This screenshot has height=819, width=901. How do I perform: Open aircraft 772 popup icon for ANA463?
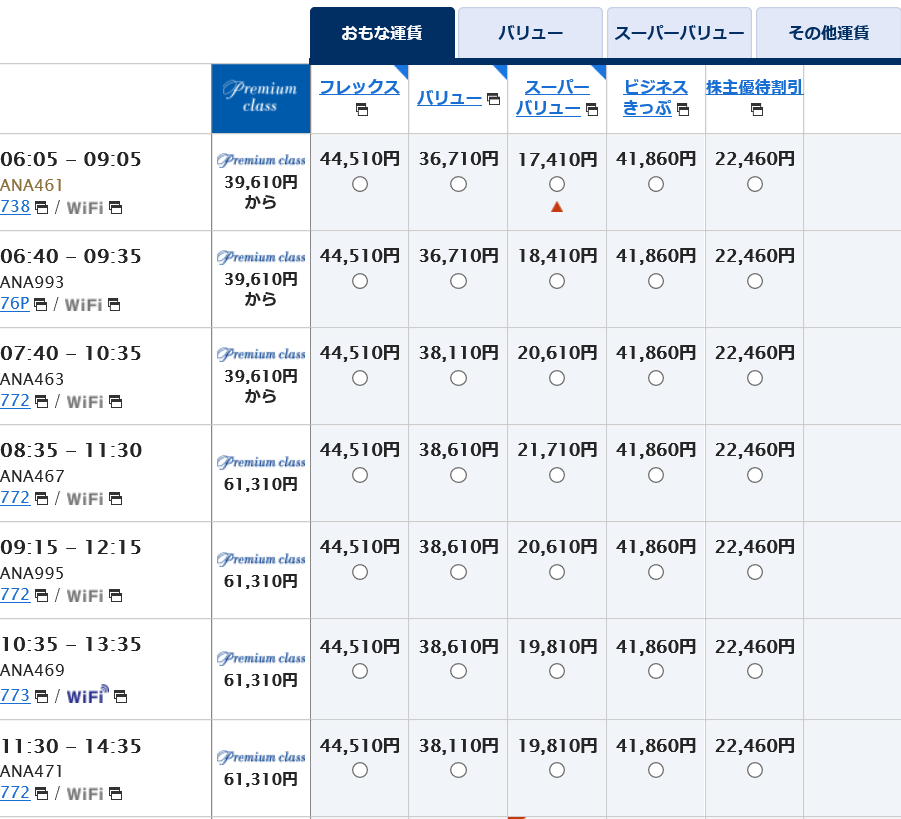(41, 402)
